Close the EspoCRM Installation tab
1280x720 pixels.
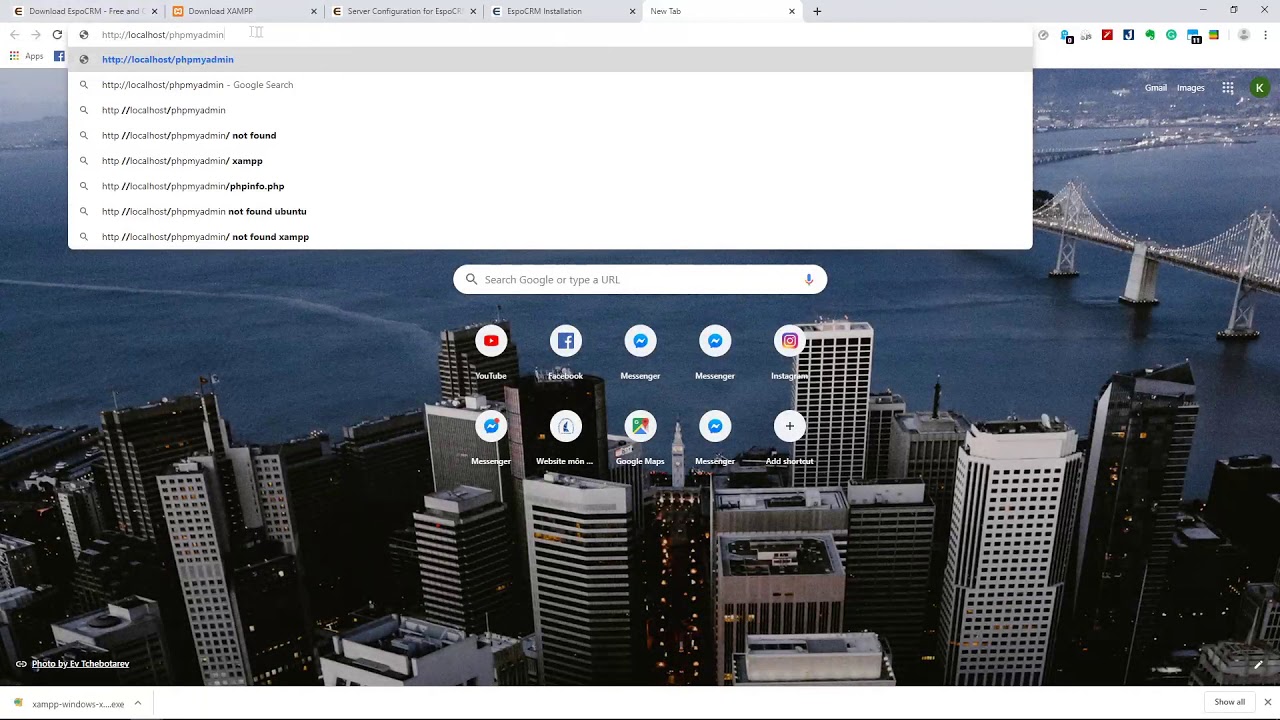pos(633,11)
